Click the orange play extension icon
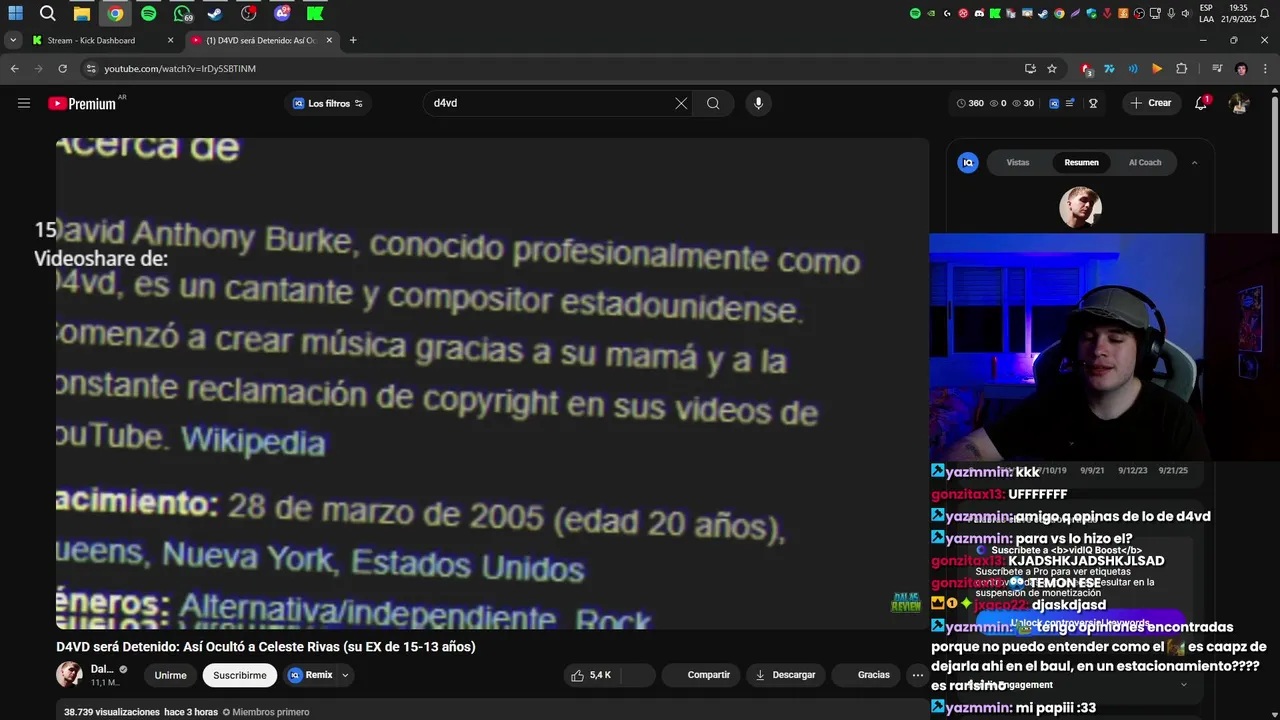 point(1157,69)
